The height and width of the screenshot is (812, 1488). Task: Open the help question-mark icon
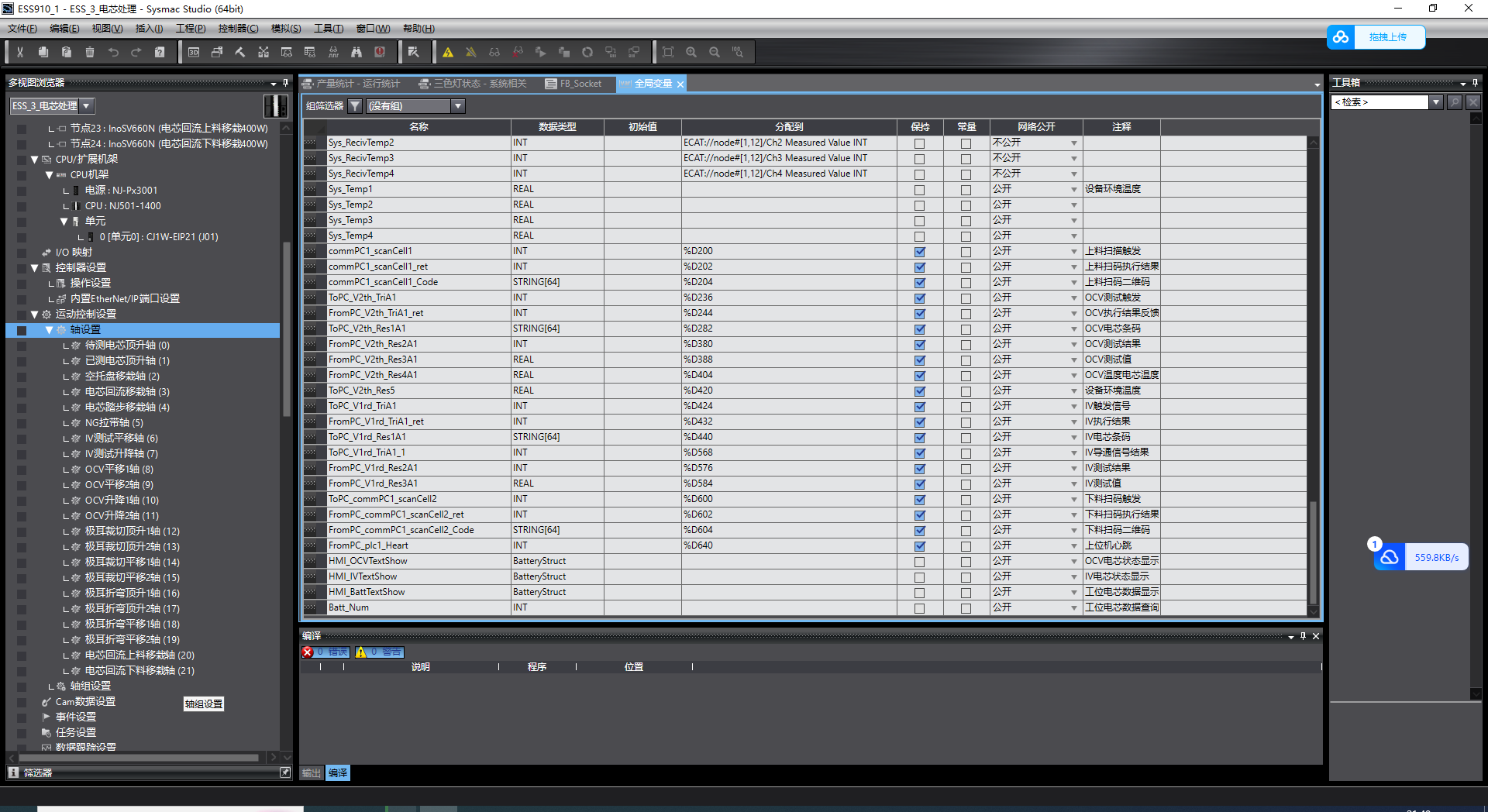click(160, 52)
